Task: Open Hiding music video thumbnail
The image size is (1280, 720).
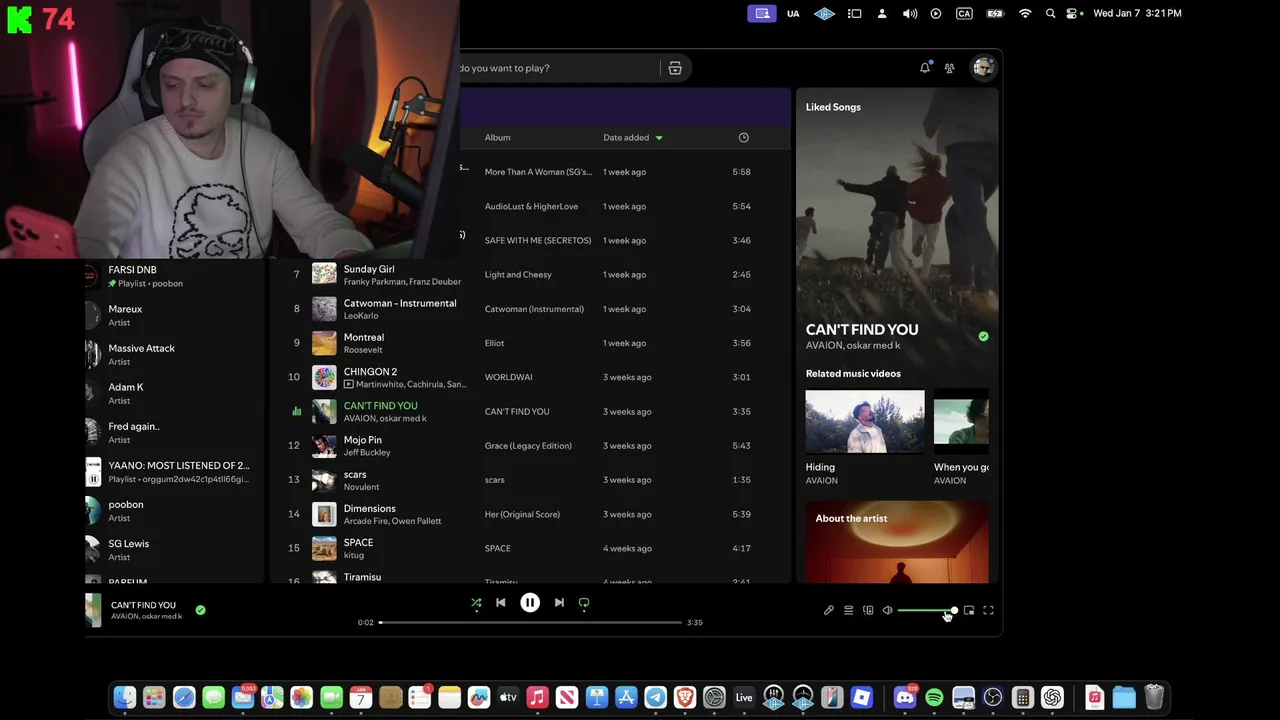Action: [x=865, y=421]
